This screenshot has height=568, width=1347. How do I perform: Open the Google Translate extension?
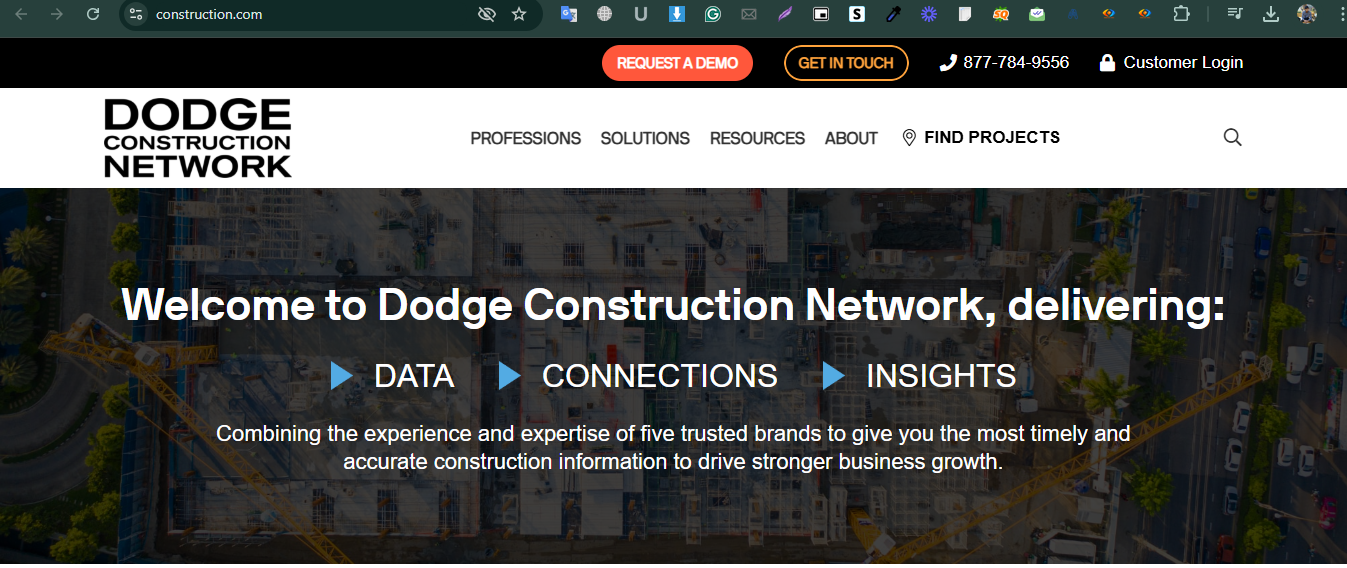tap(569, 14)
